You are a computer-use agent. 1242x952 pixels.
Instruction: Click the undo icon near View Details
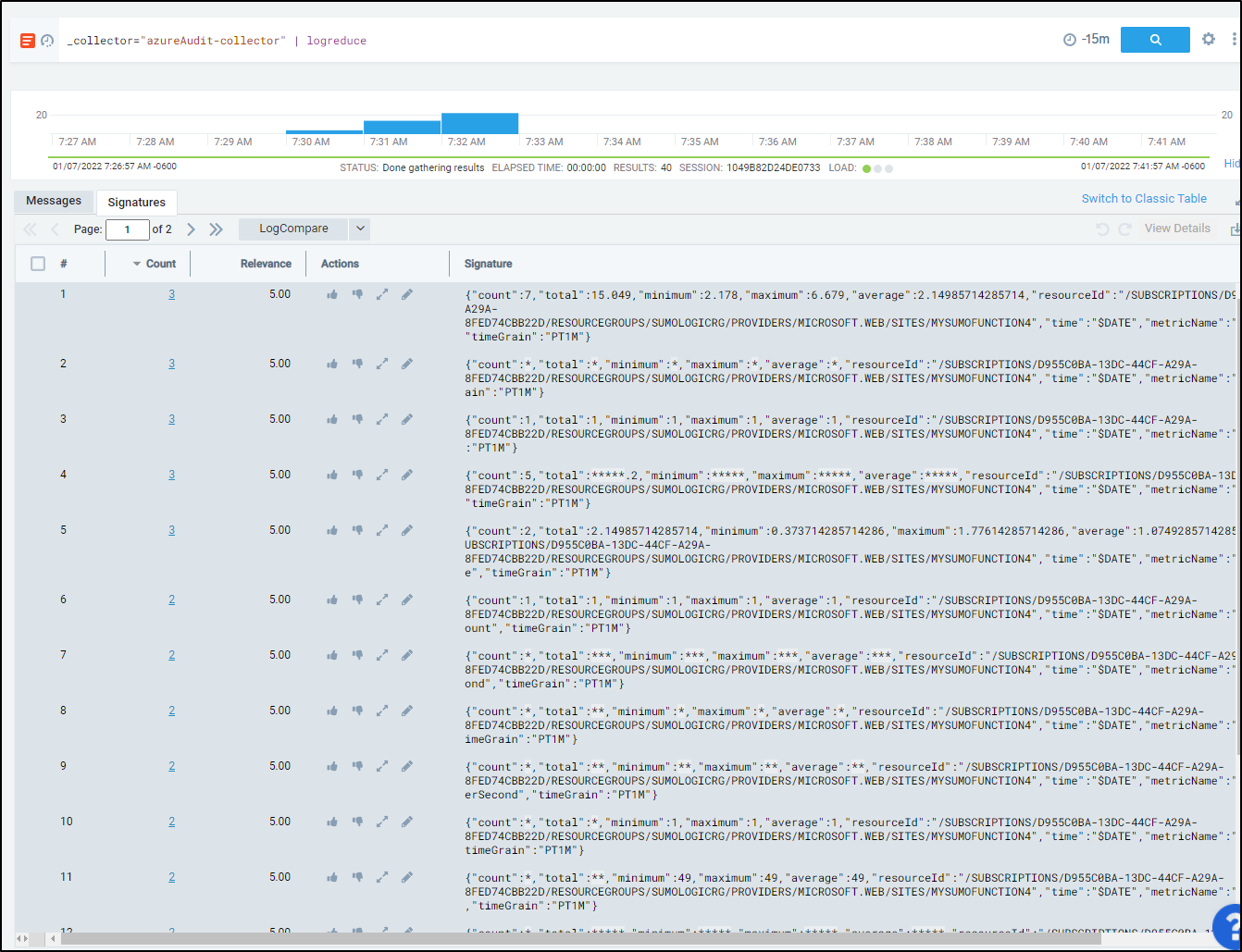pyautogui.click(x=1102, y=229)
